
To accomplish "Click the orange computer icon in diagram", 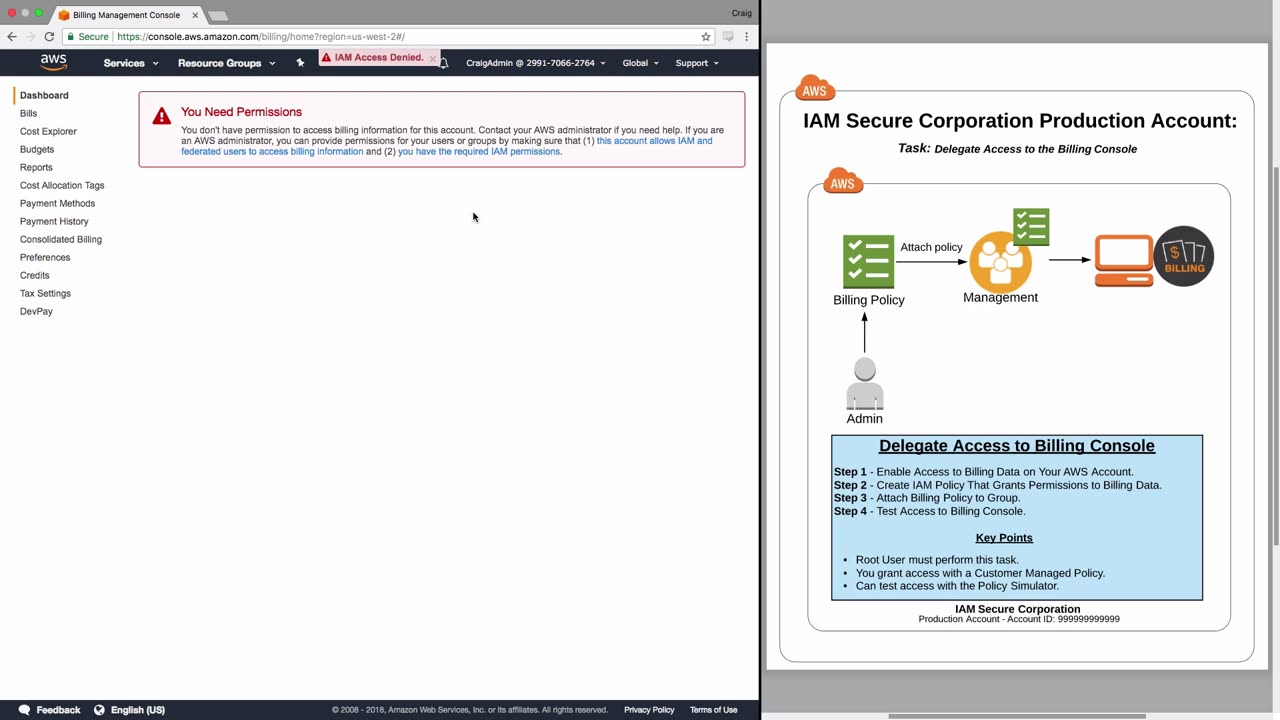I will [1123, 261].
